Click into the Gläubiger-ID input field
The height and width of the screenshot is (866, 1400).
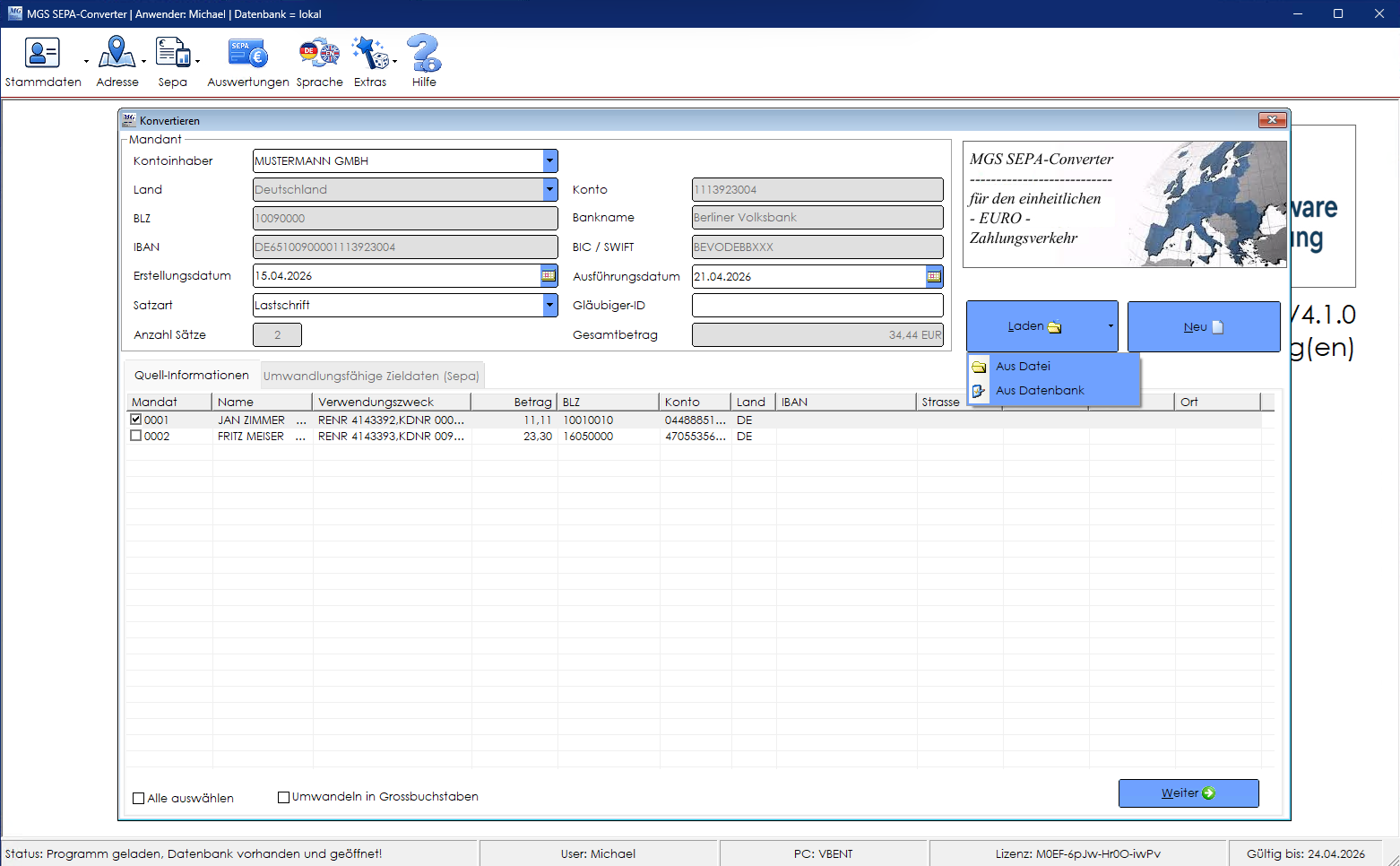(x=817, y=306)
